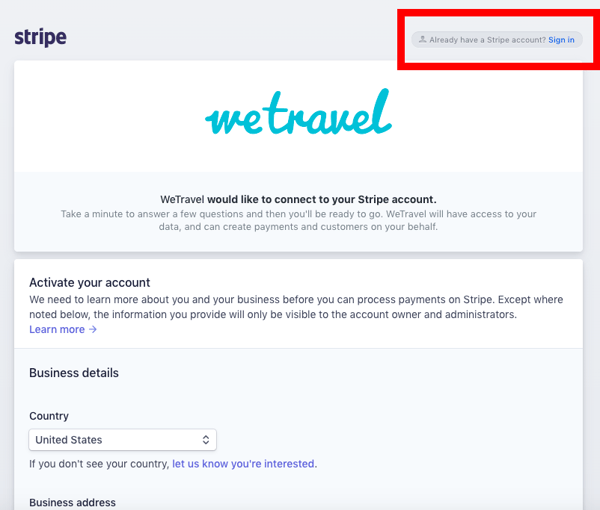Click the "Activate your account" heading
Viewport: 600px width, 510px height.
[x=89, y=283]
